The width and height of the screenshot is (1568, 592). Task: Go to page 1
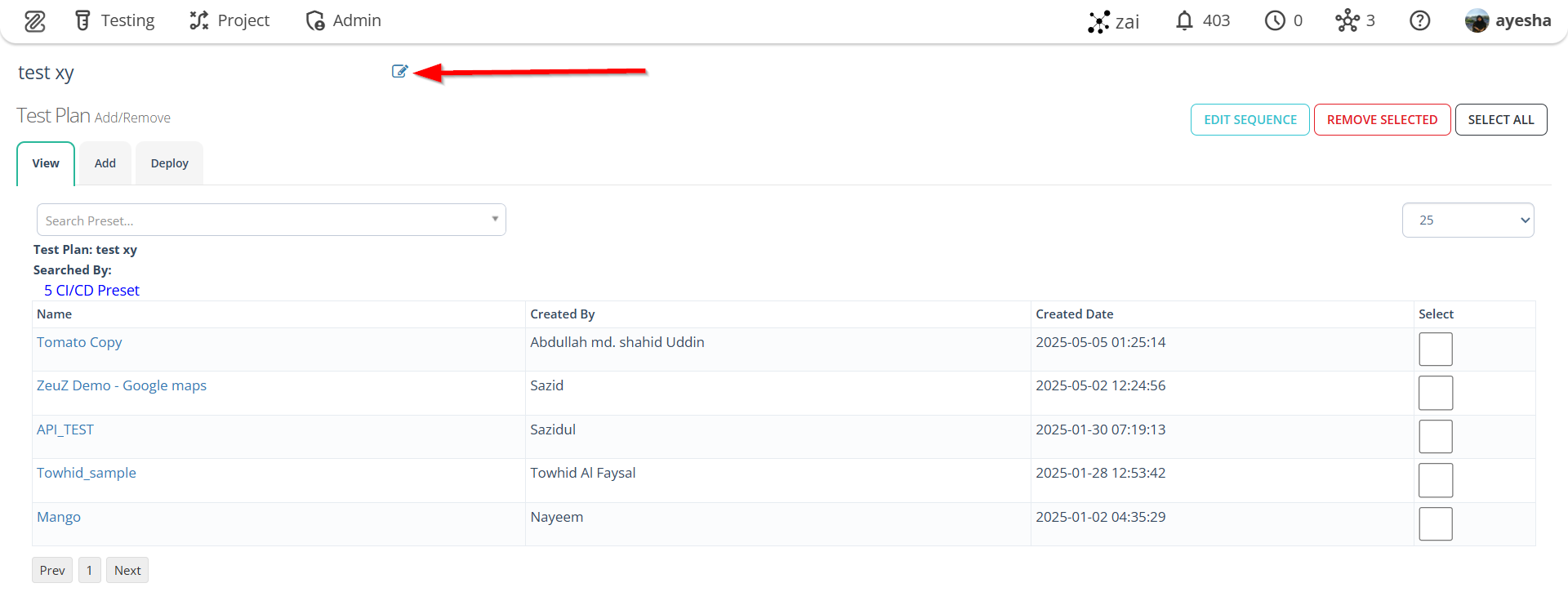tap(90, 570)
